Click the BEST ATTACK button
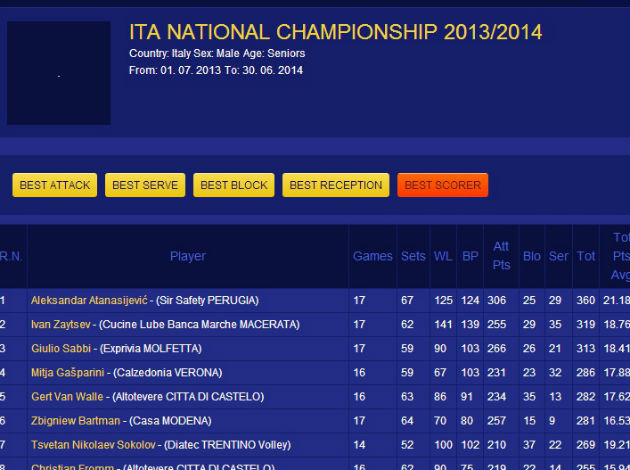 54,185
